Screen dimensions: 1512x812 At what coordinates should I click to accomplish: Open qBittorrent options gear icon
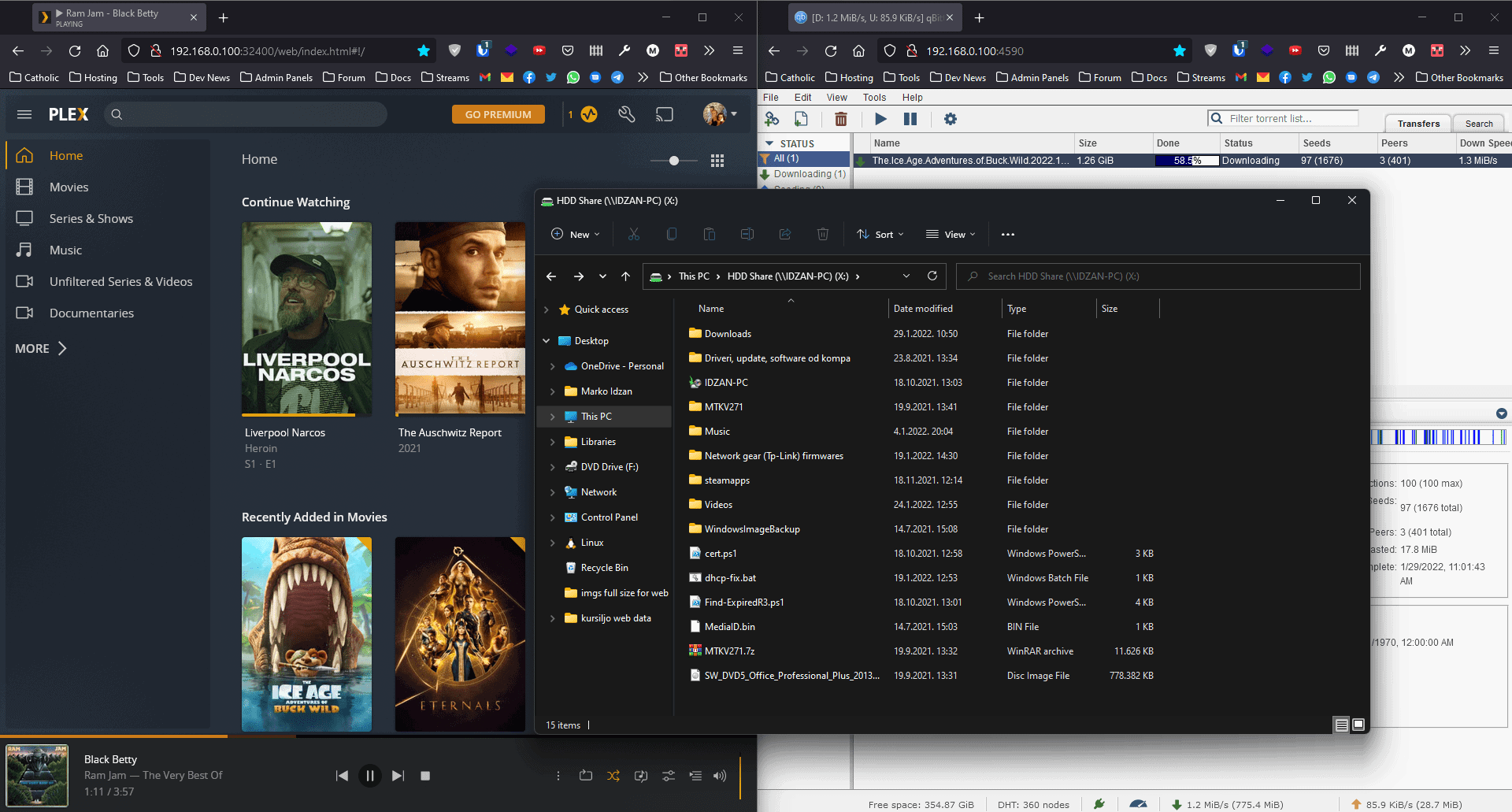tap(951, 119)
